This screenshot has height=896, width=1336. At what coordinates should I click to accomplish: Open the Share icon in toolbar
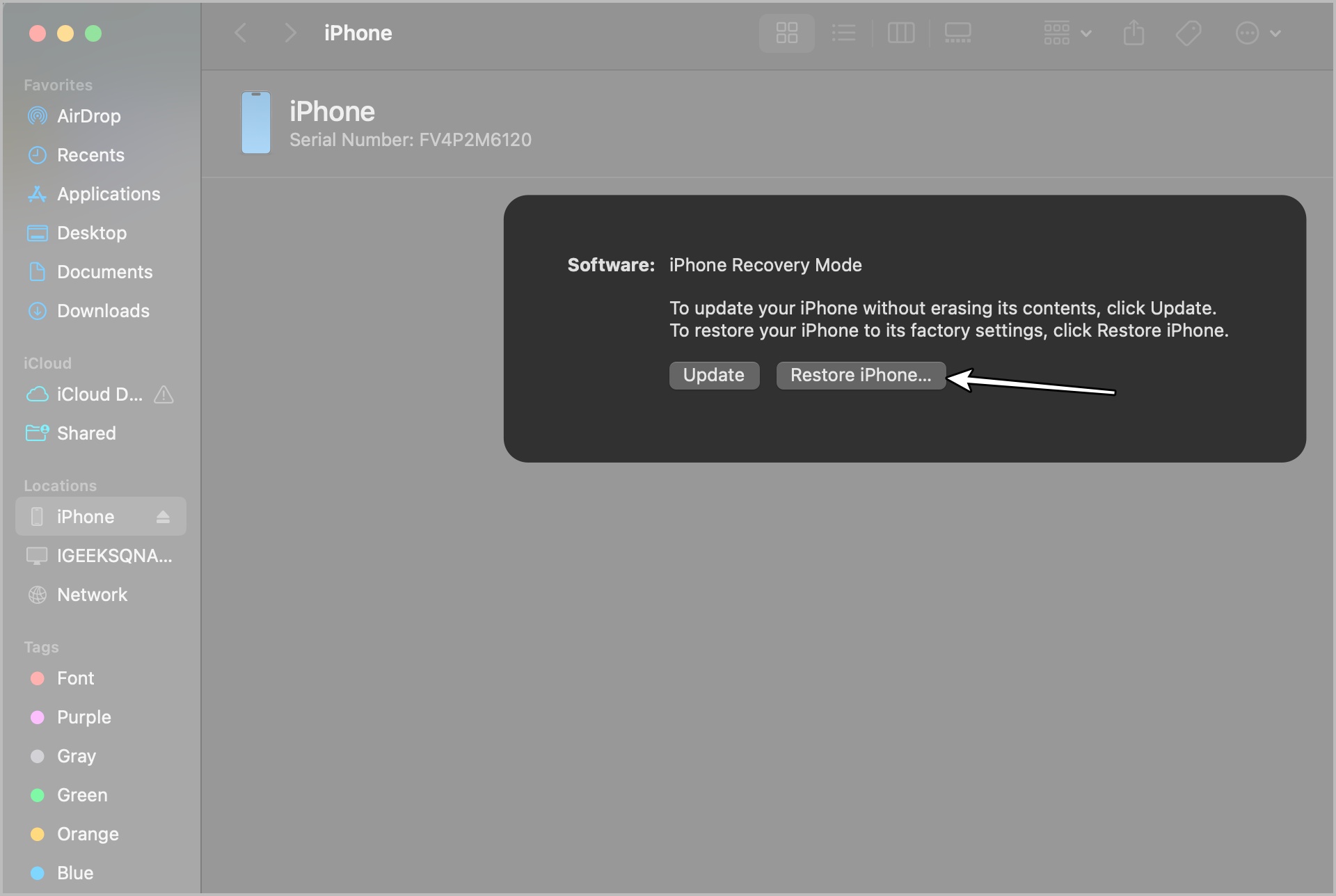pos(1134,33)
